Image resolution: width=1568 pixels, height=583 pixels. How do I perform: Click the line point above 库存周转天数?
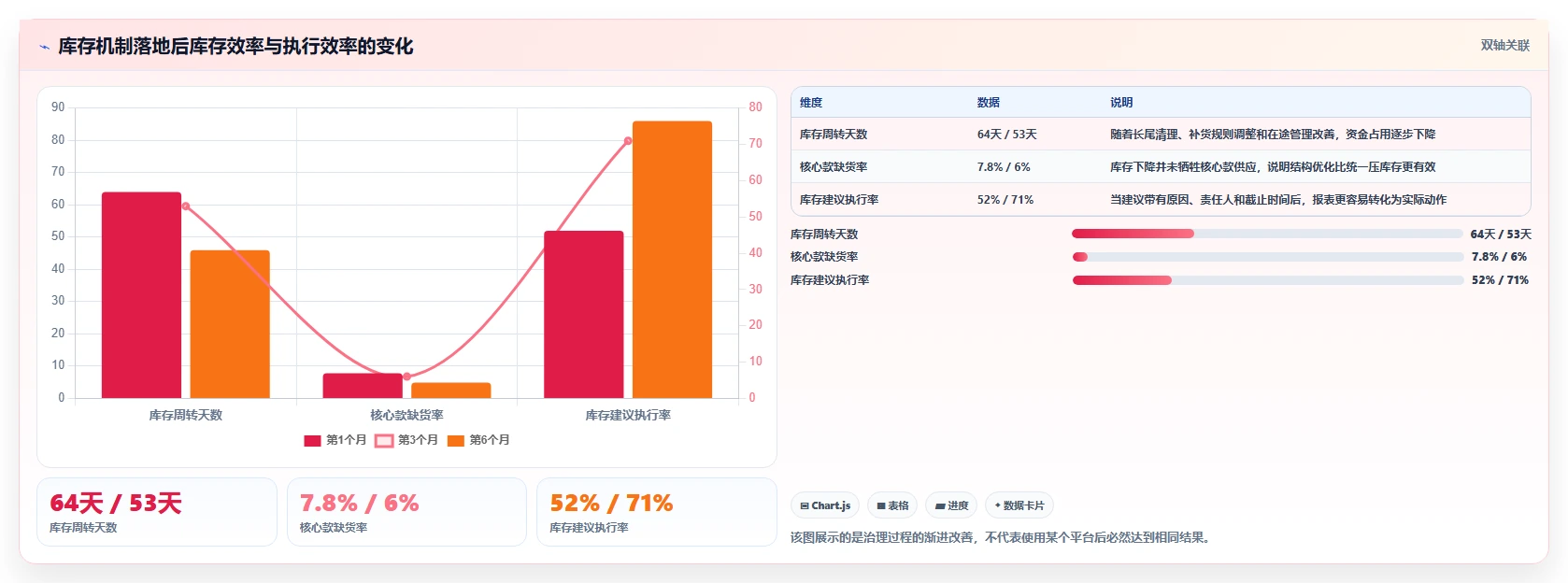click(186, 206)
